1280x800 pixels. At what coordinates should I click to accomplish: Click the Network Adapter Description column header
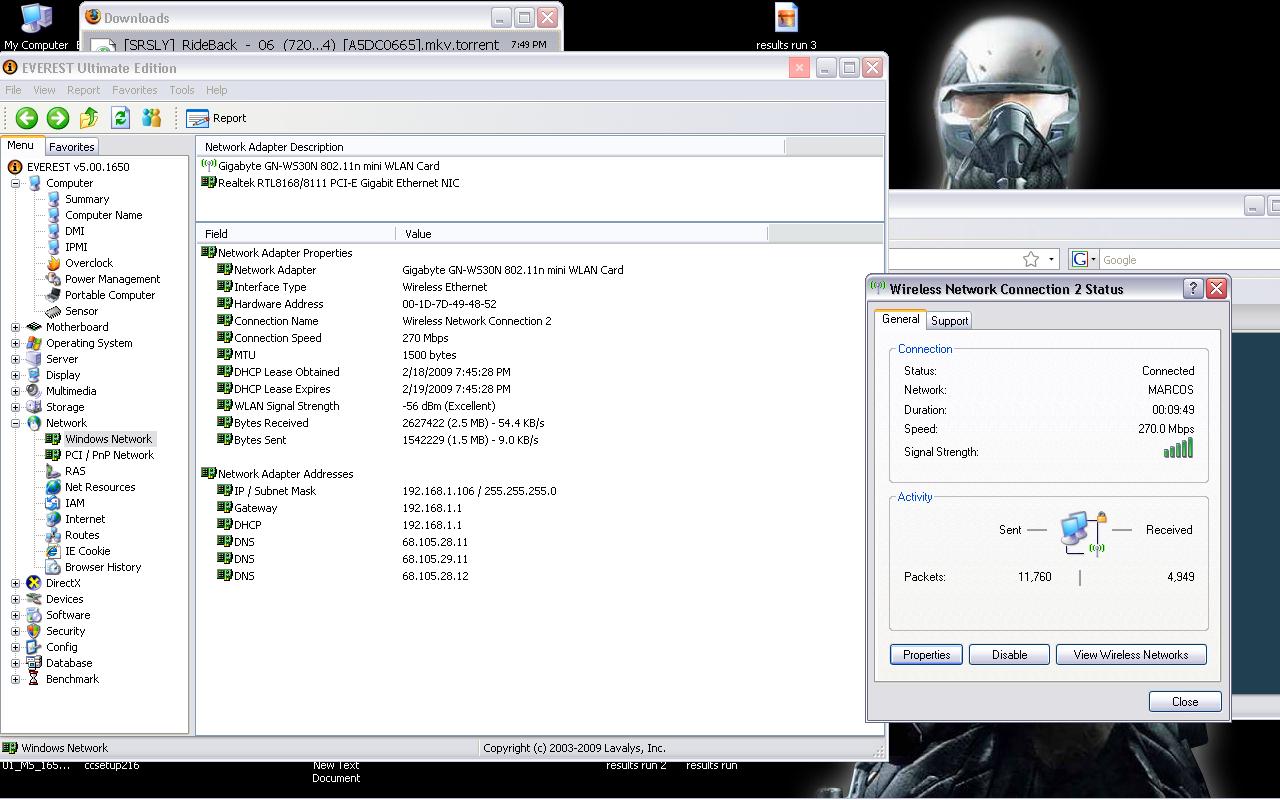pyautogui.click(x=491, y=147)
